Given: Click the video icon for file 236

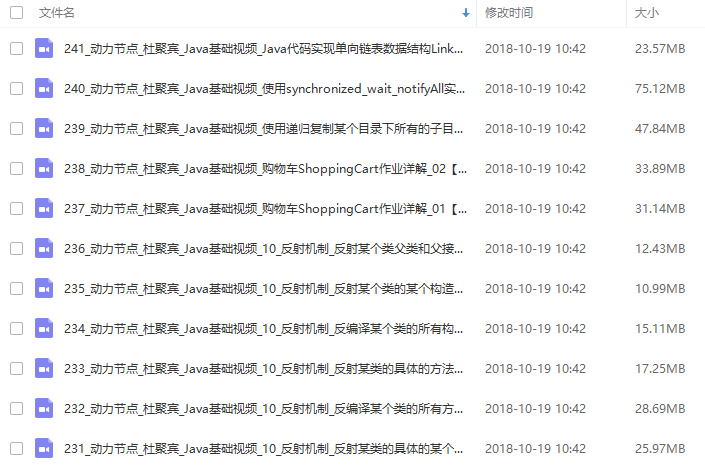Looking at the screenshot, I should [x=44, y=249].
